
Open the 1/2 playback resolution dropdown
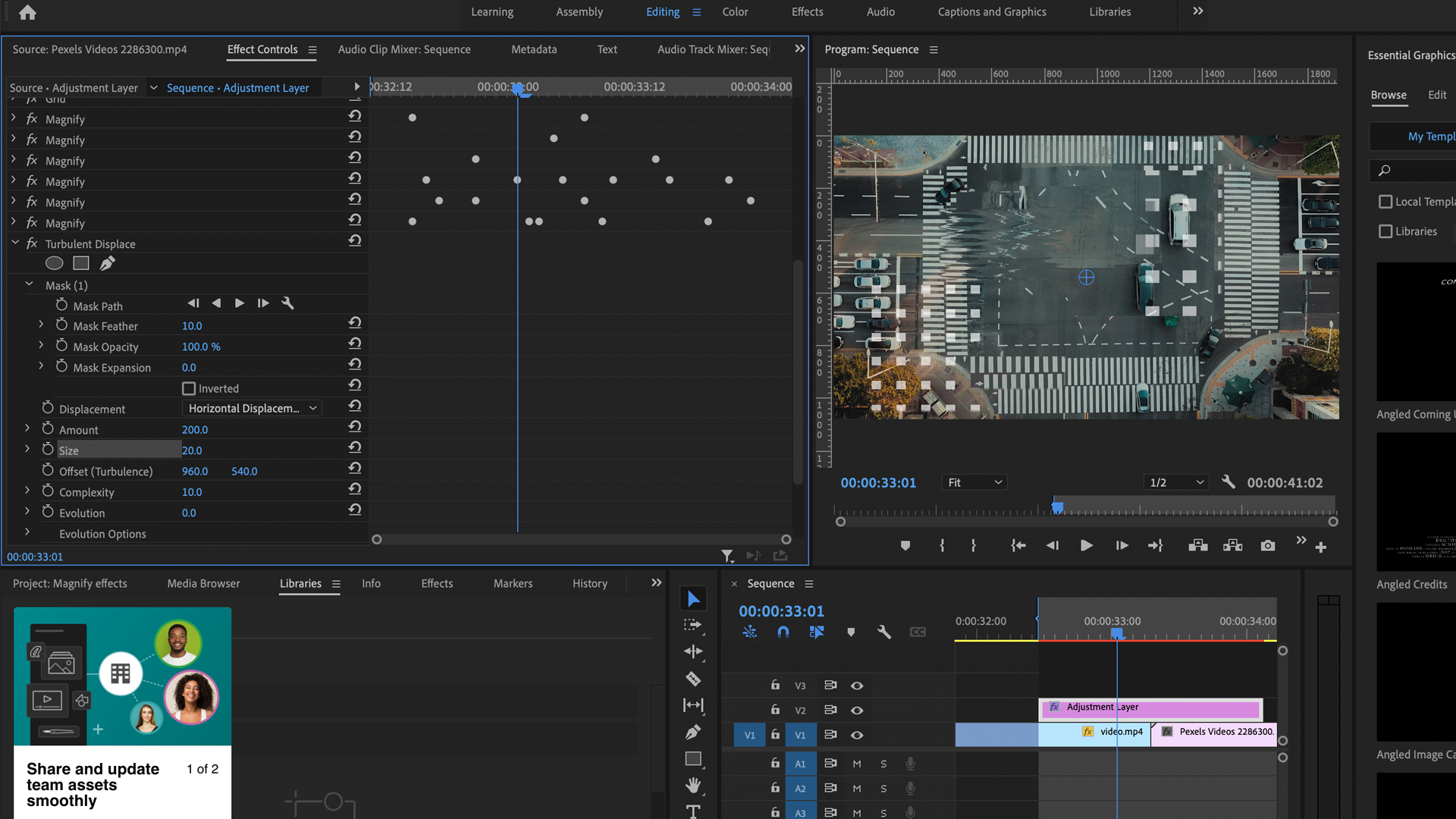pyautogui.click(x=1175, y=482)
